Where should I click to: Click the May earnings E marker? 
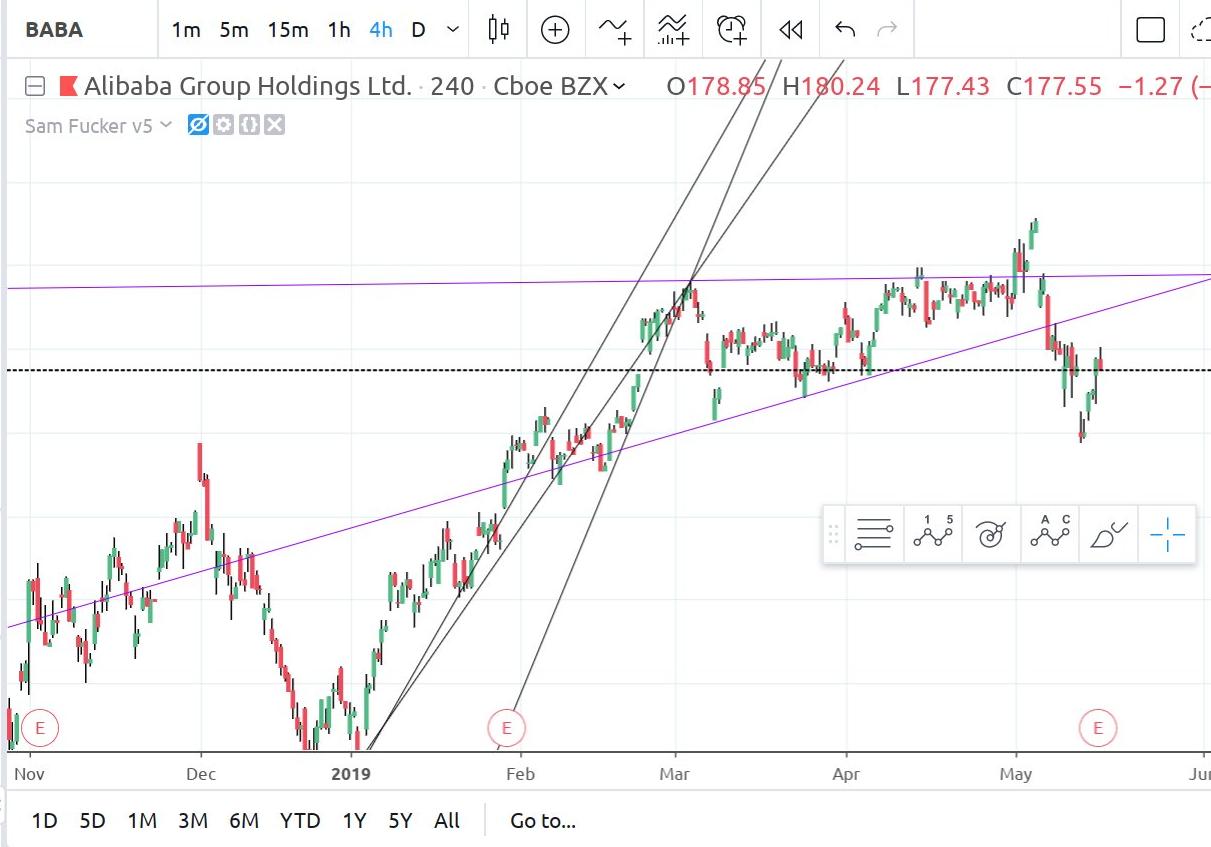click(x=1098, y=728)
